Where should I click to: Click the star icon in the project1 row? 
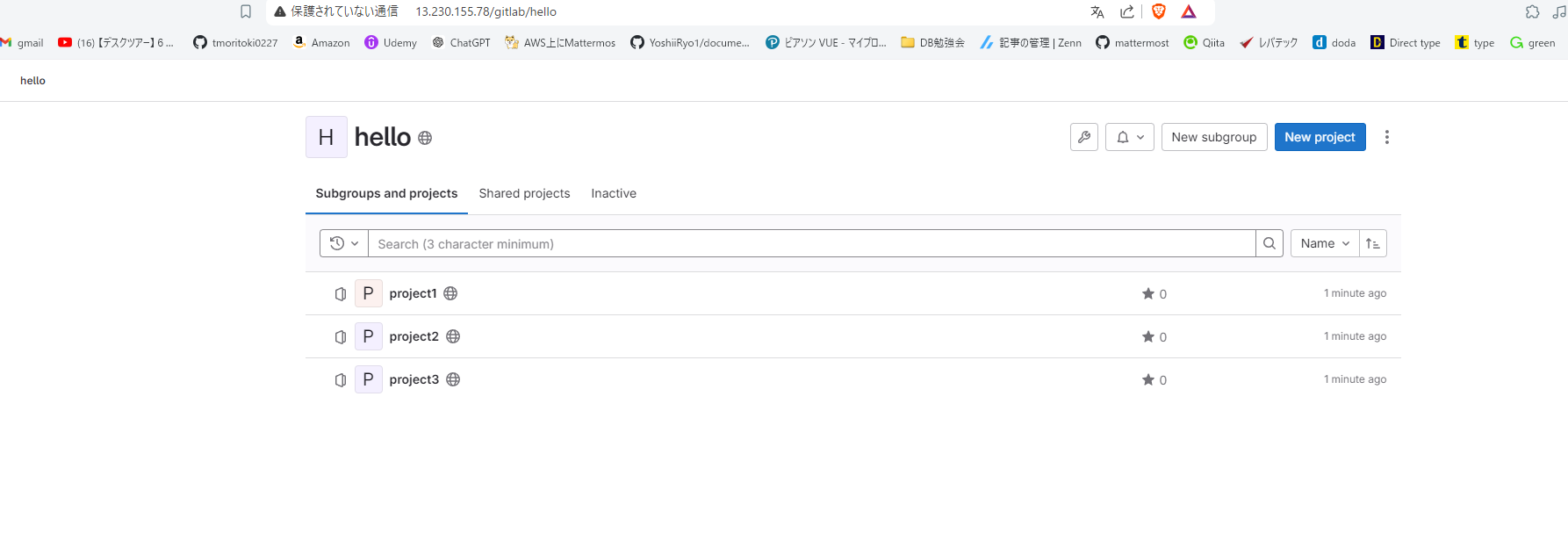1147,293
